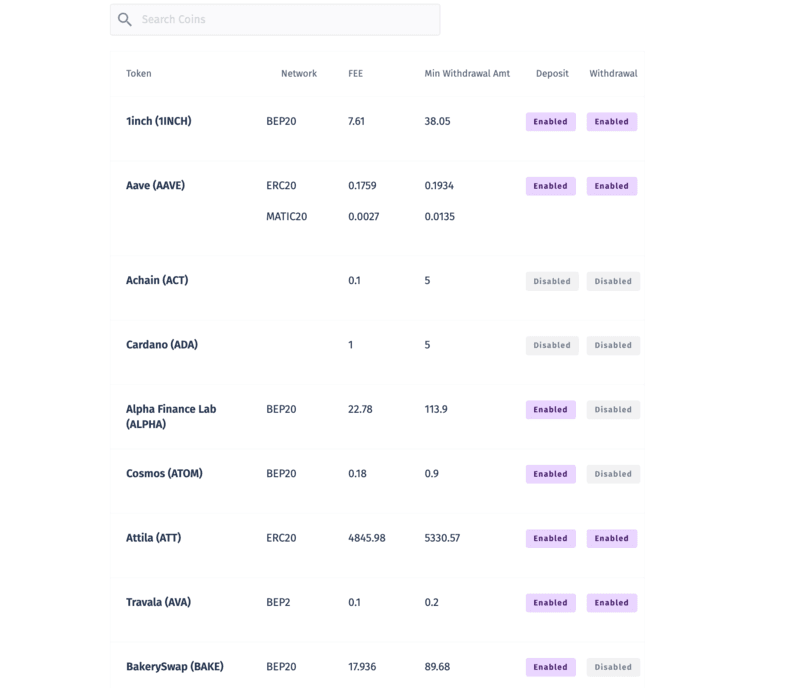Click Cosmos Withdrawal Disabled badge
The image size is (800, 688).
click(x=613, y=474)
